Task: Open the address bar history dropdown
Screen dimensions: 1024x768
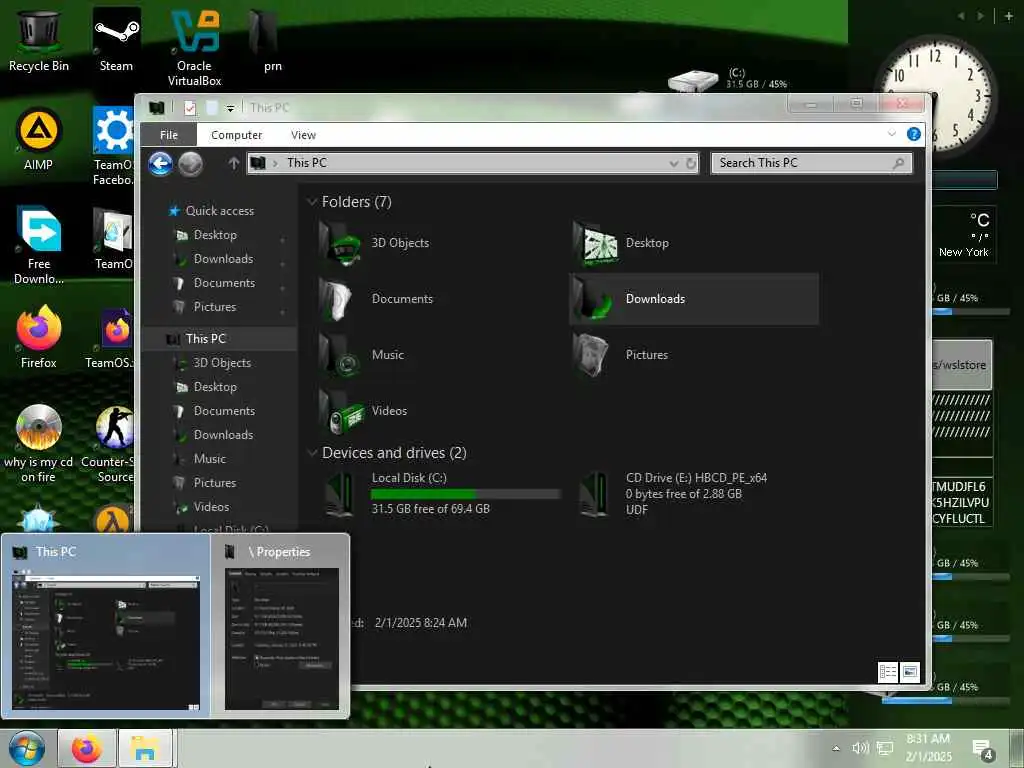Action: point(673,163)
